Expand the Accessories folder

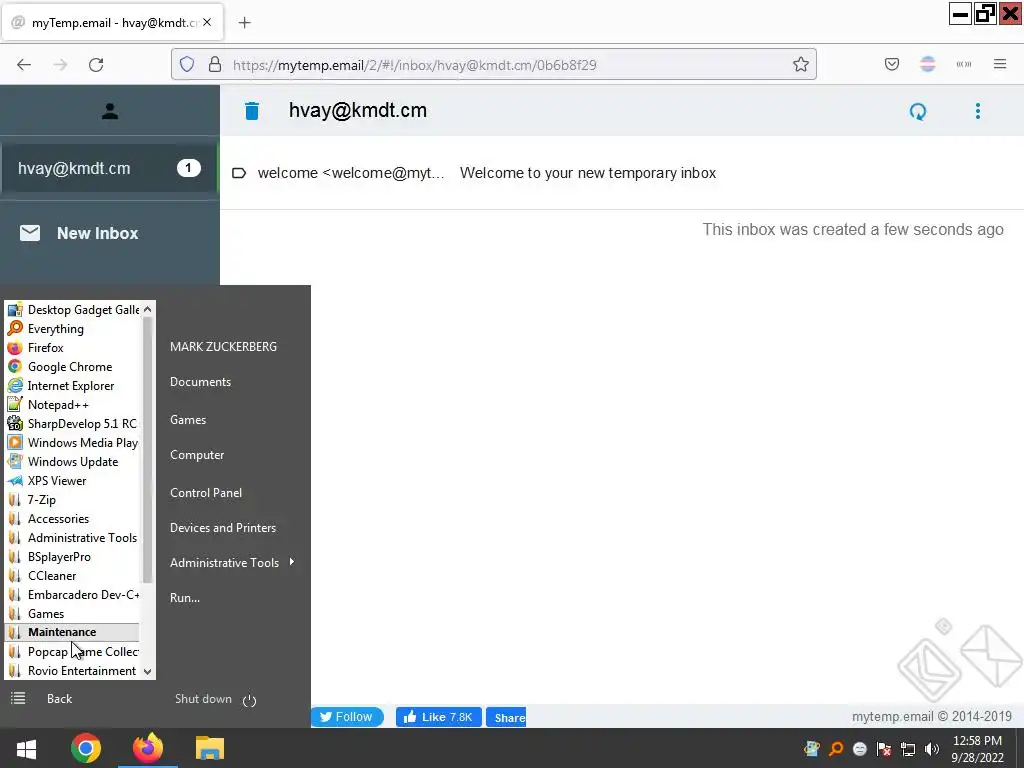72,519
